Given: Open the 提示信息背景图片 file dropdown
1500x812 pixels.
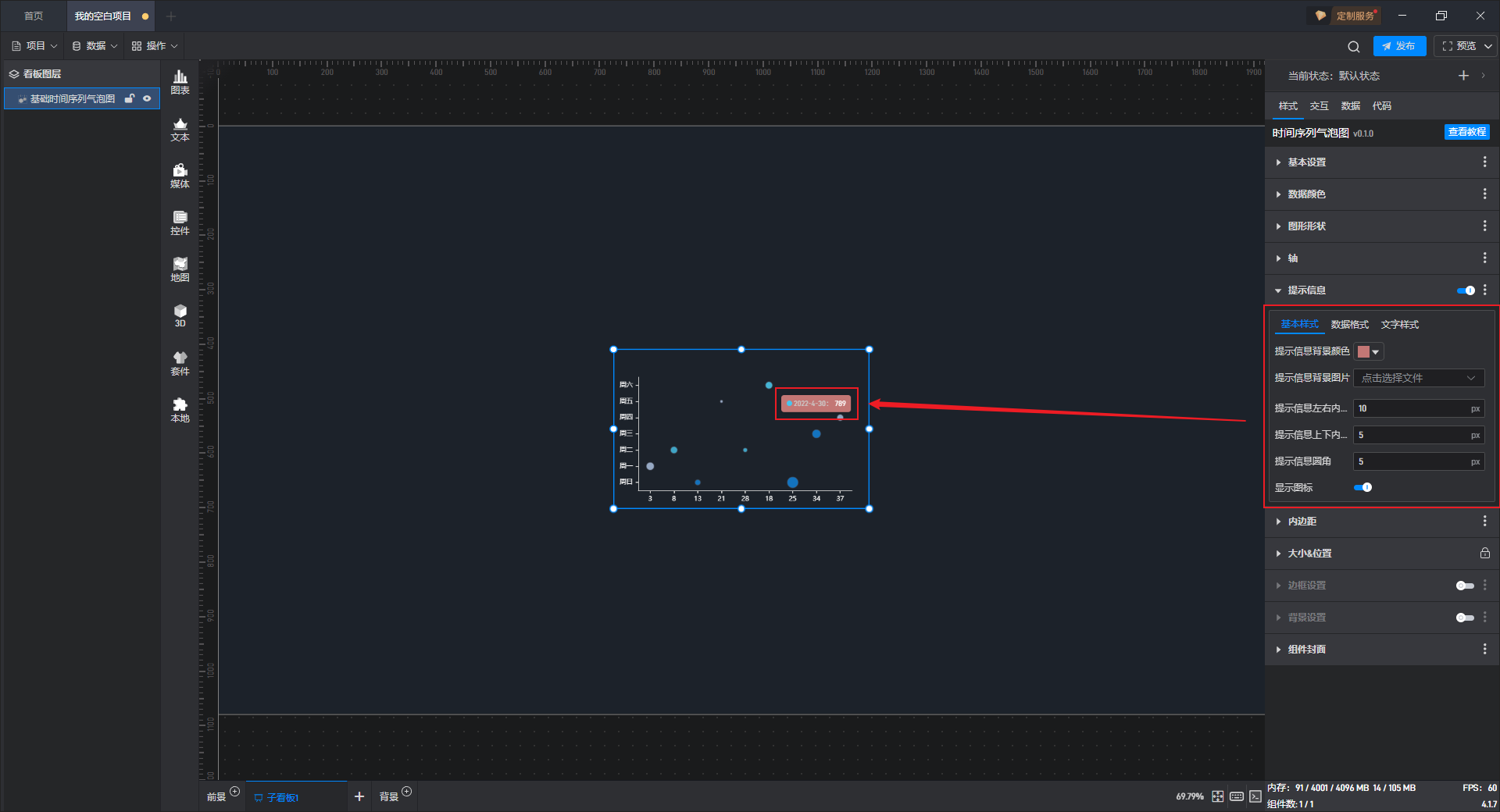Looking at the screenshot, I should (1419, 378).
